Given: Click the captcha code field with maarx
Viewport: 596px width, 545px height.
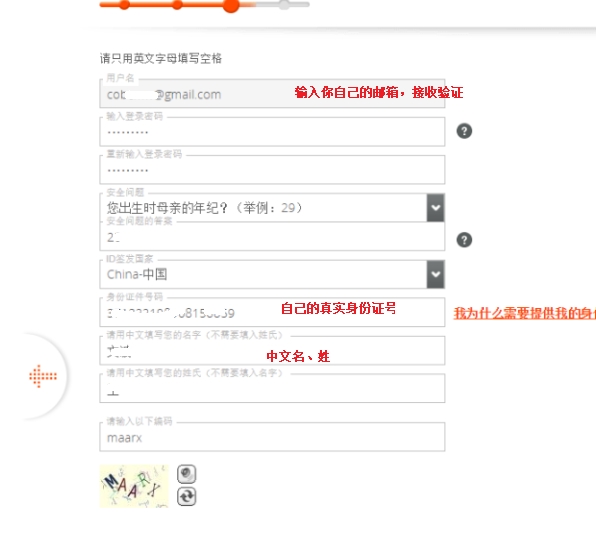Looking at the screenshot, I should tap(272, 437).
